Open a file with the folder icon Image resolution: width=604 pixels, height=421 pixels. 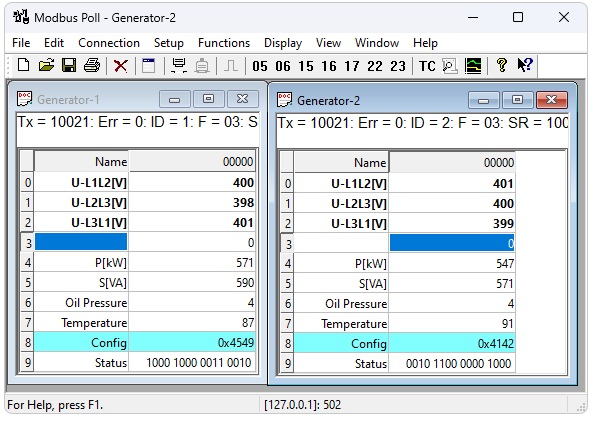(46, 65)
